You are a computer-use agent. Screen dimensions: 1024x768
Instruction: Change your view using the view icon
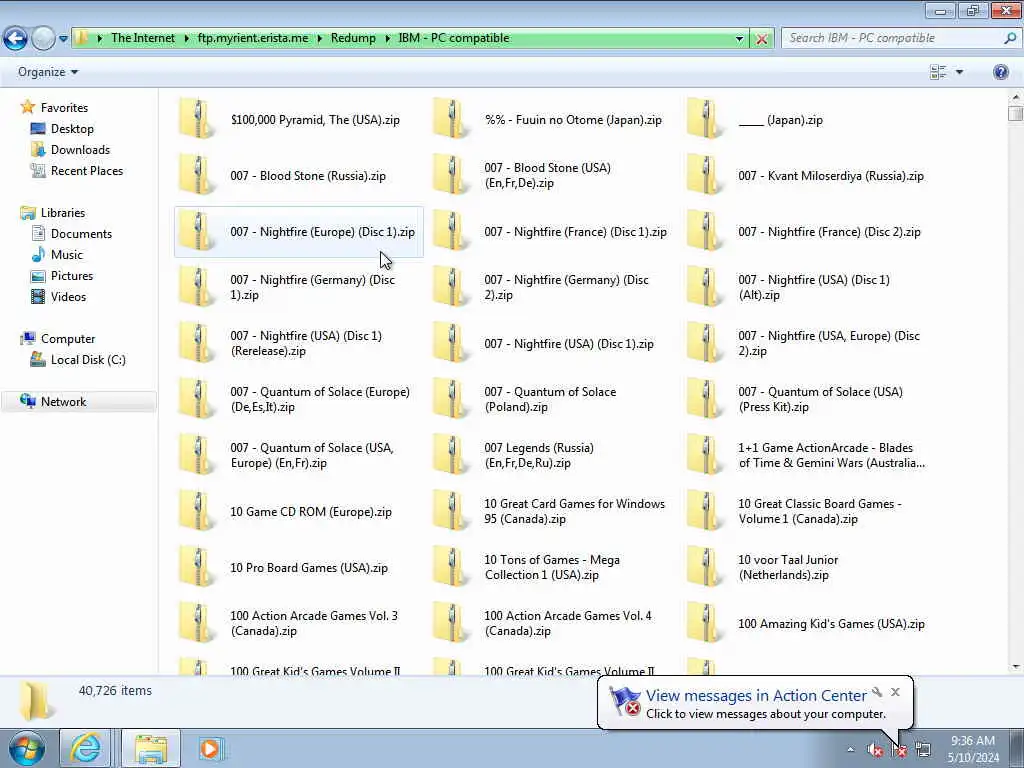938,72
